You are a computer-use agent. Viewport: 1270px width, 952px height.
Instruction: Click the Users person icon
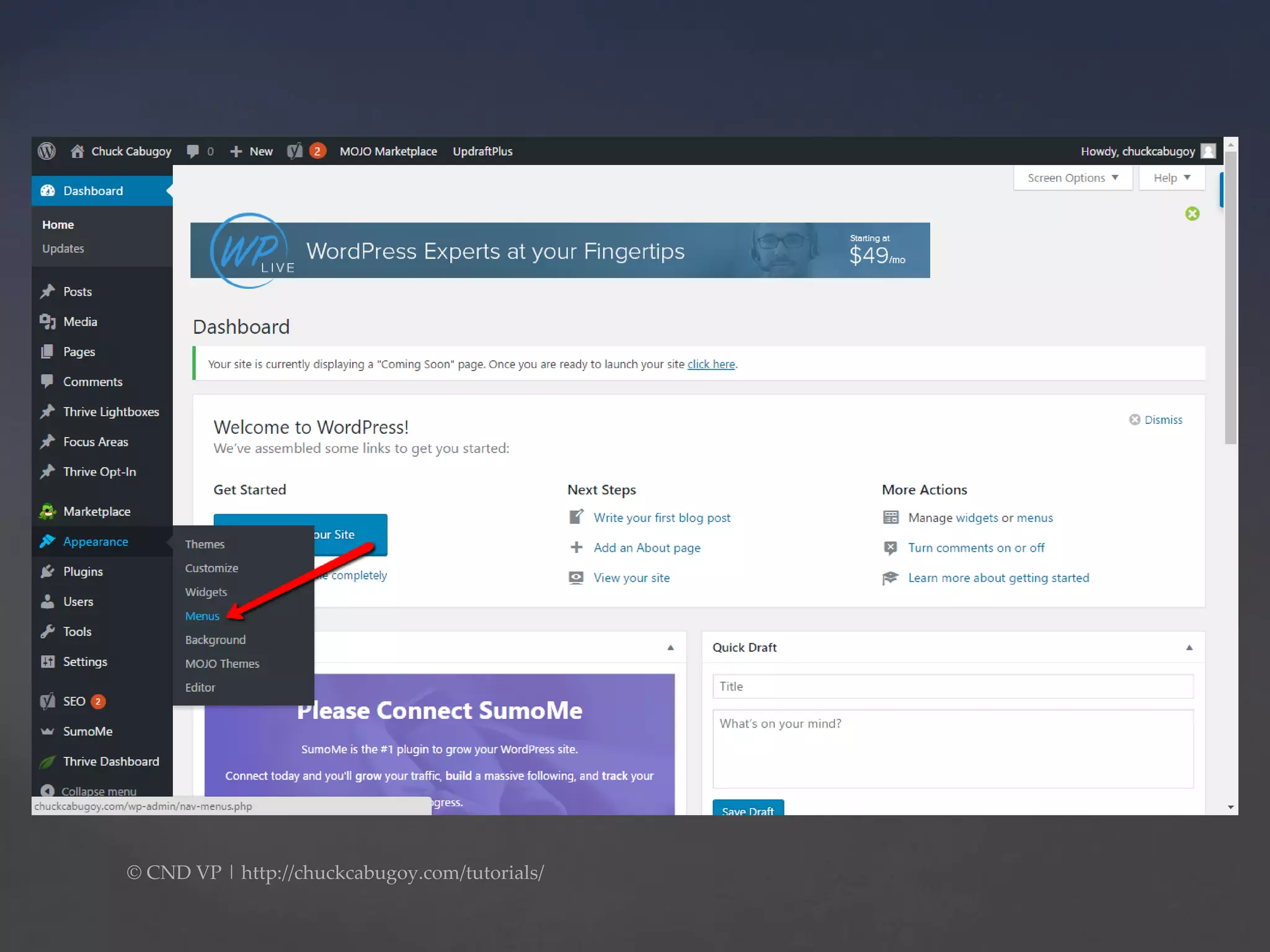(x=48, y=601)
